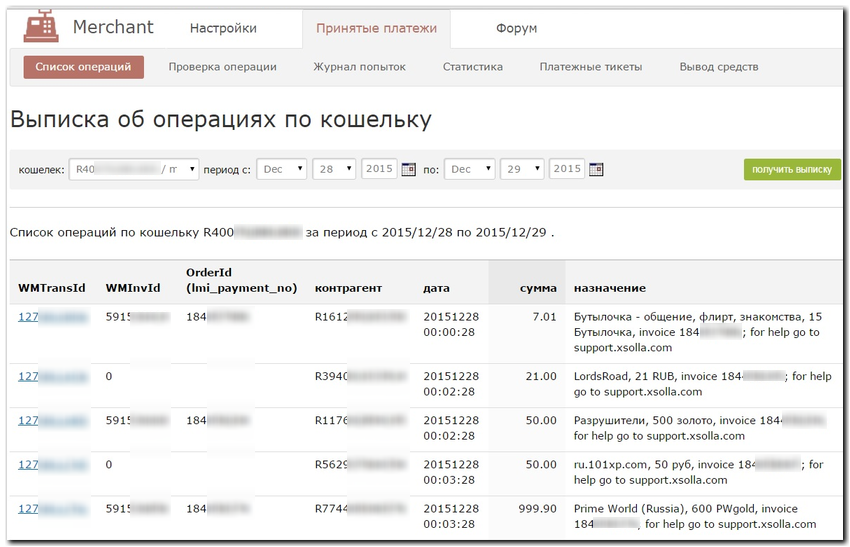
Task: Open the Статистика section
Action: (472, 67)
